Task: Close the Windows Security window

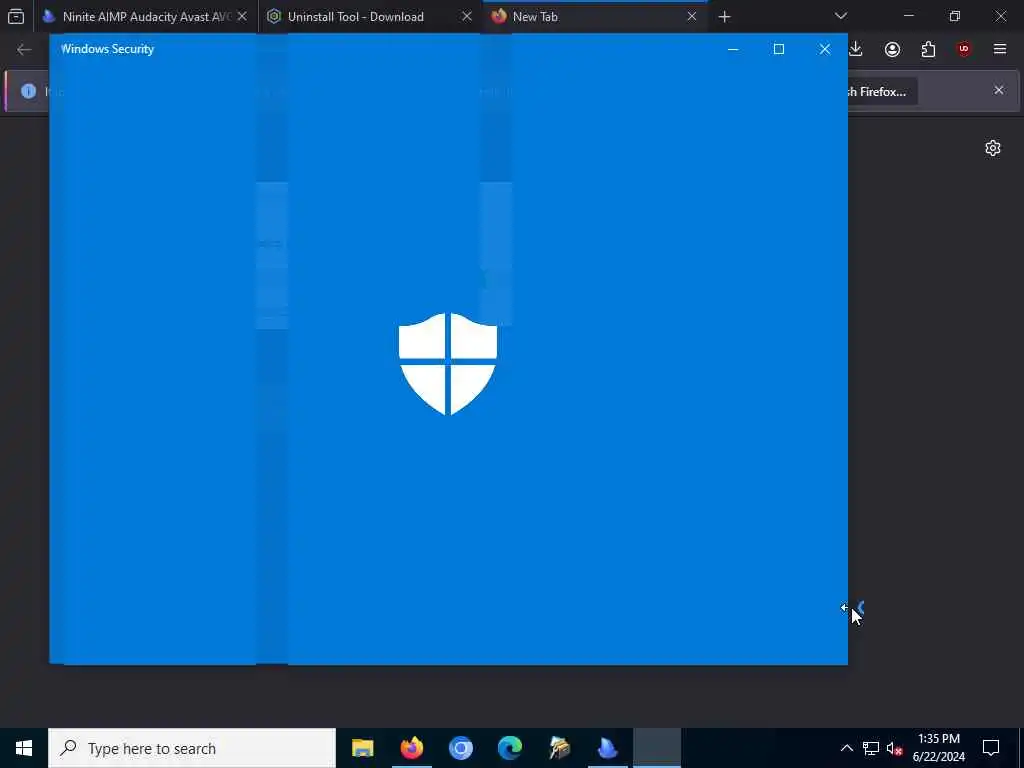Action: pyautogui.click(x=825, y=49)
